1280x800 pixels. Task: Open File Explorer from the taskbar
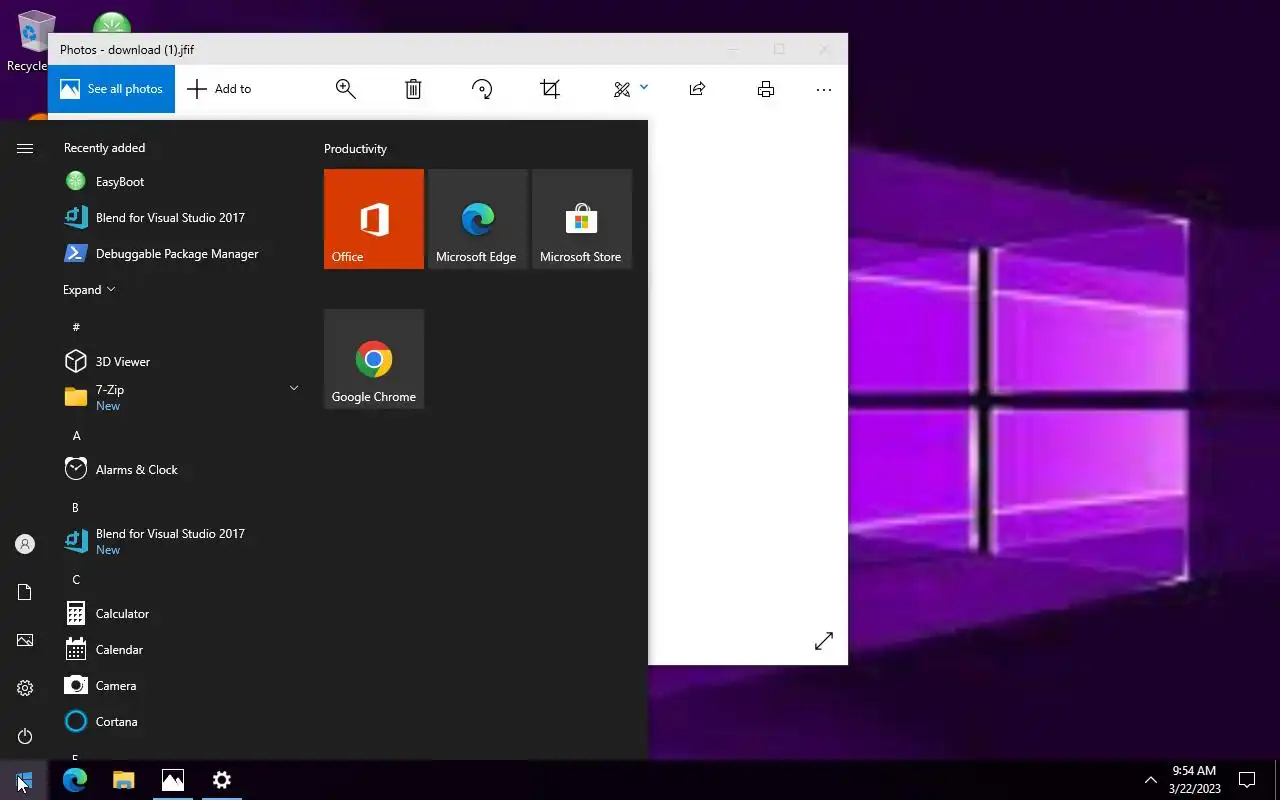124,780
